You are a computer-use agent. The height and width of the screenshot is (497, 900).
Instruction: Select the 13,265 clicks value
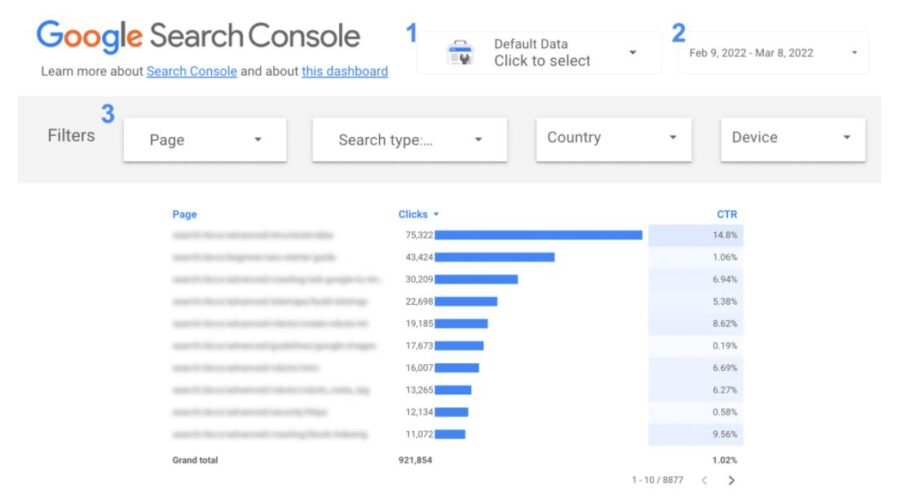(419, 390)
